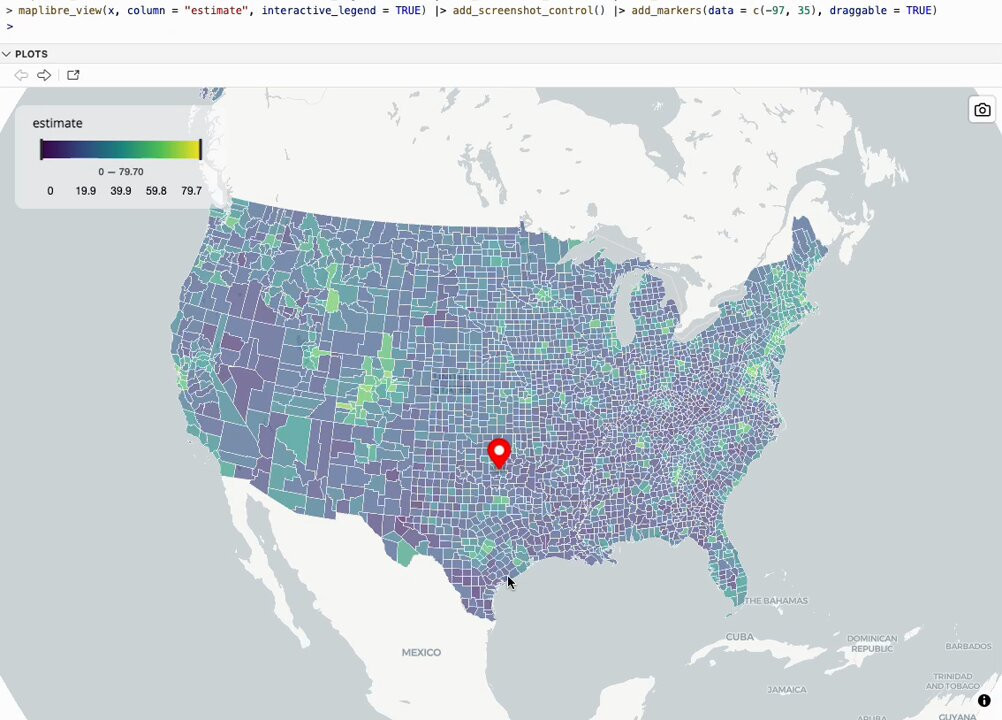Collapse the PLOTS panel chevron

(6, 54)
